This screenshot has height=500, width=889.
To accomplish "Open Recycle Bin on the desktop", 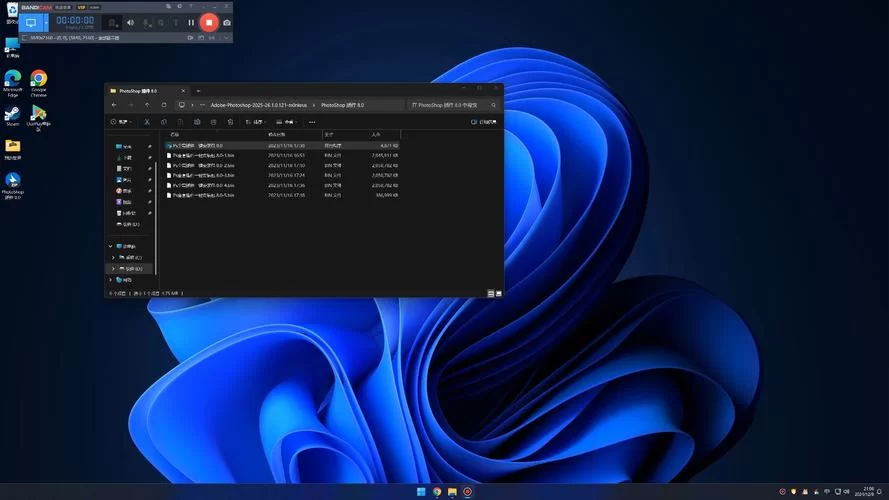I will pyautogui.click(x=12, y=13).
